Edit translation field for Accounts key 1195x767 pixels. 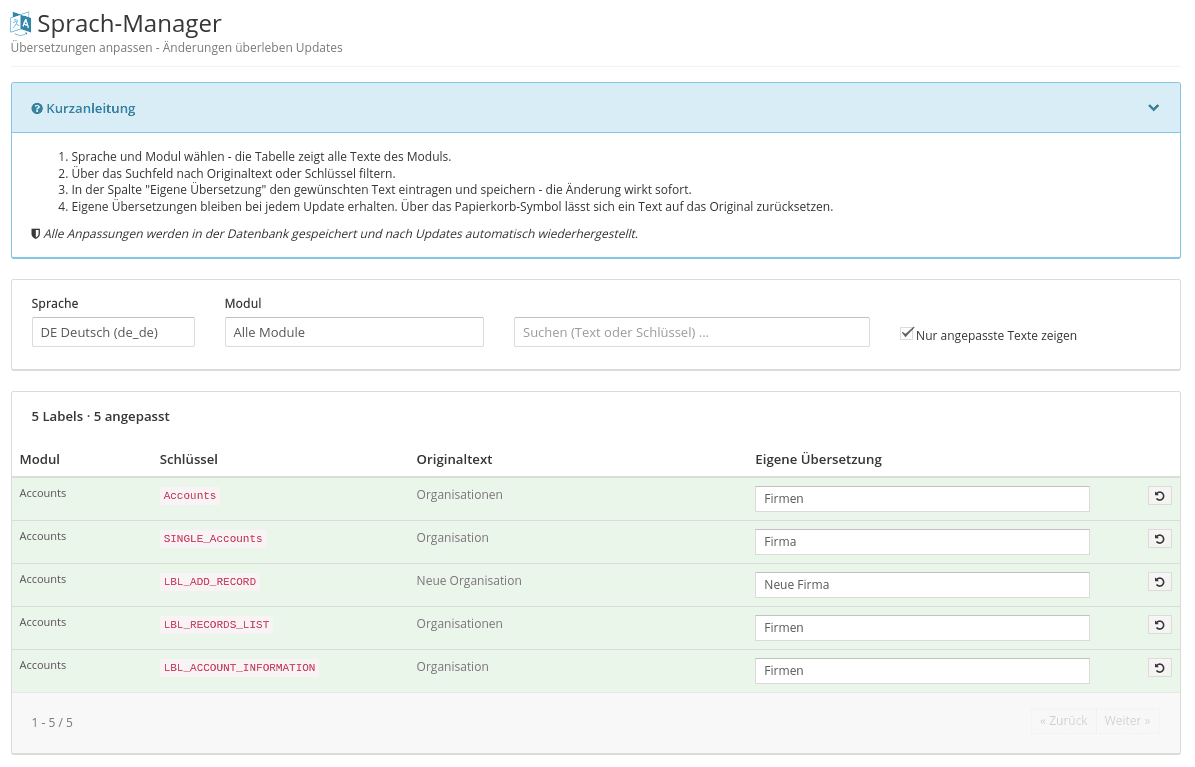pyautogui.click(x=922, y=499)
